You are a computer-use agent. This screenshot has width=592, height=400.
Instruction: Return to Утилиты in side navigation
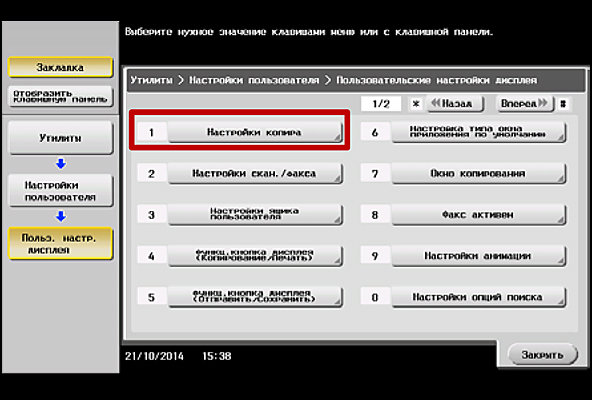60,138
